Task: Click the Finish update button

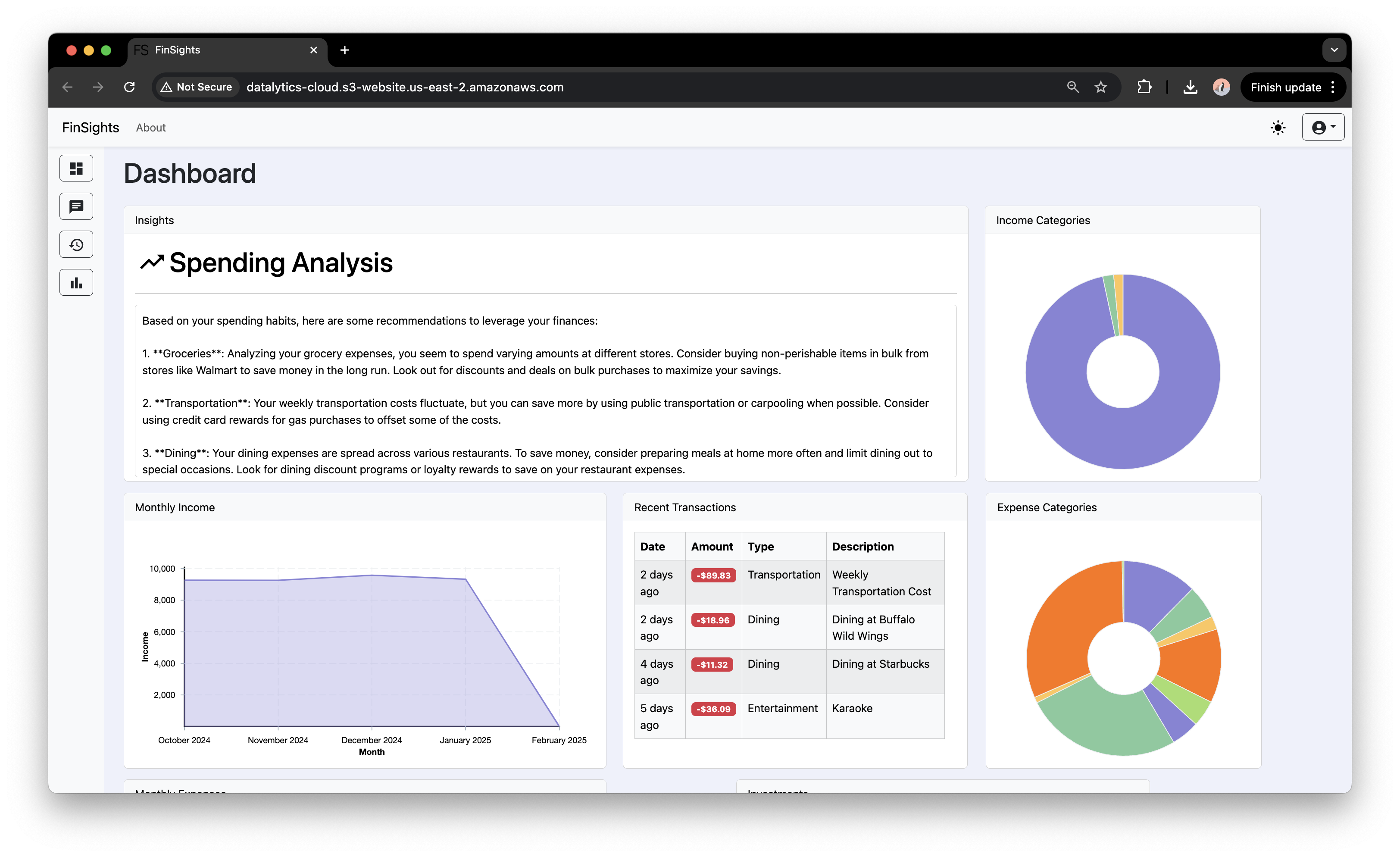Action: click(x=1285, y=87)
